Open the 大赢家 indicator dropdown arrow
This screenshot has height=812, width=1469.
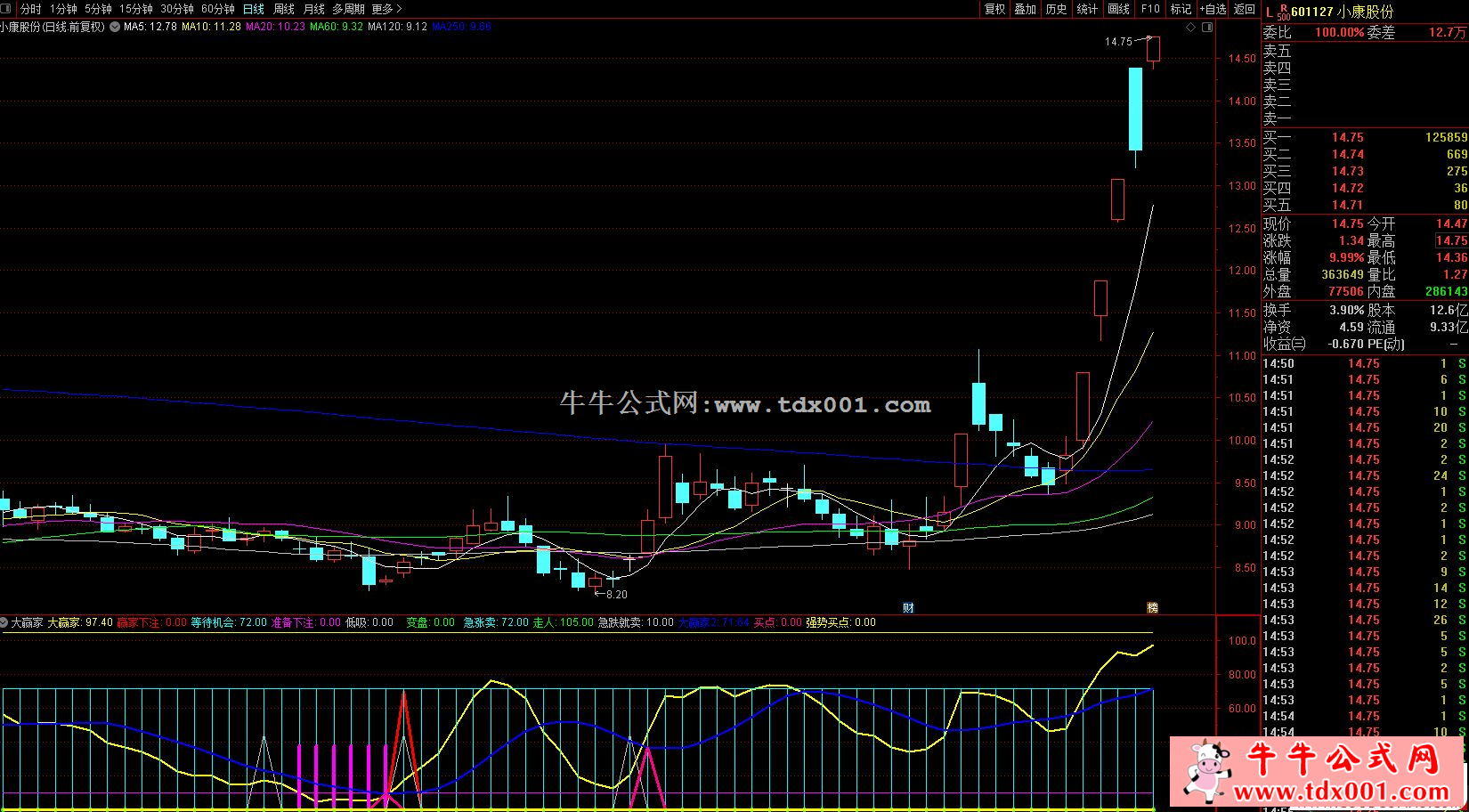pos(4,622)
